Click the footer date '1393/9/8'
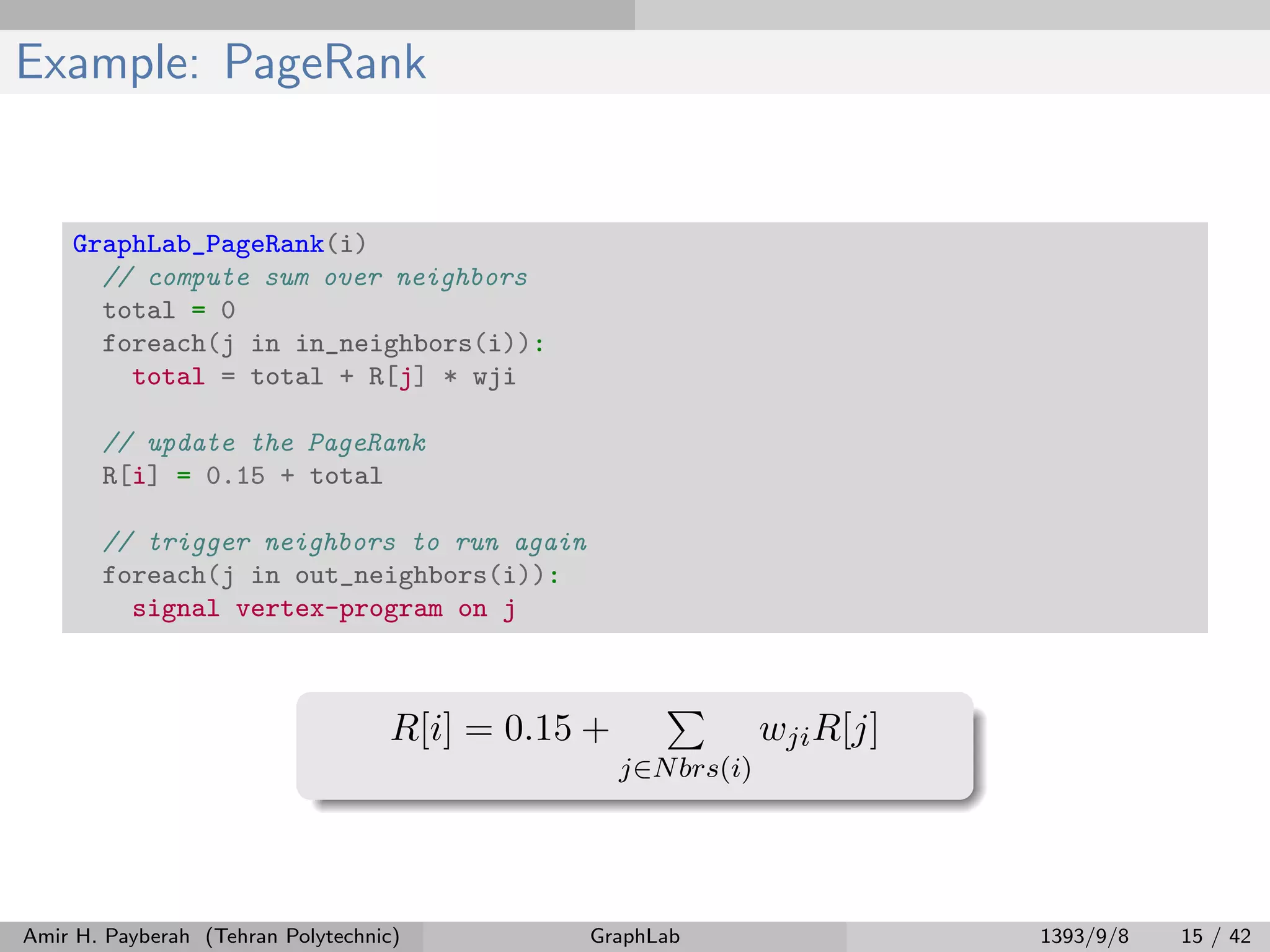Viewport: 1270px width, 952px height. pyautogui.click(x=1085, y=936)
